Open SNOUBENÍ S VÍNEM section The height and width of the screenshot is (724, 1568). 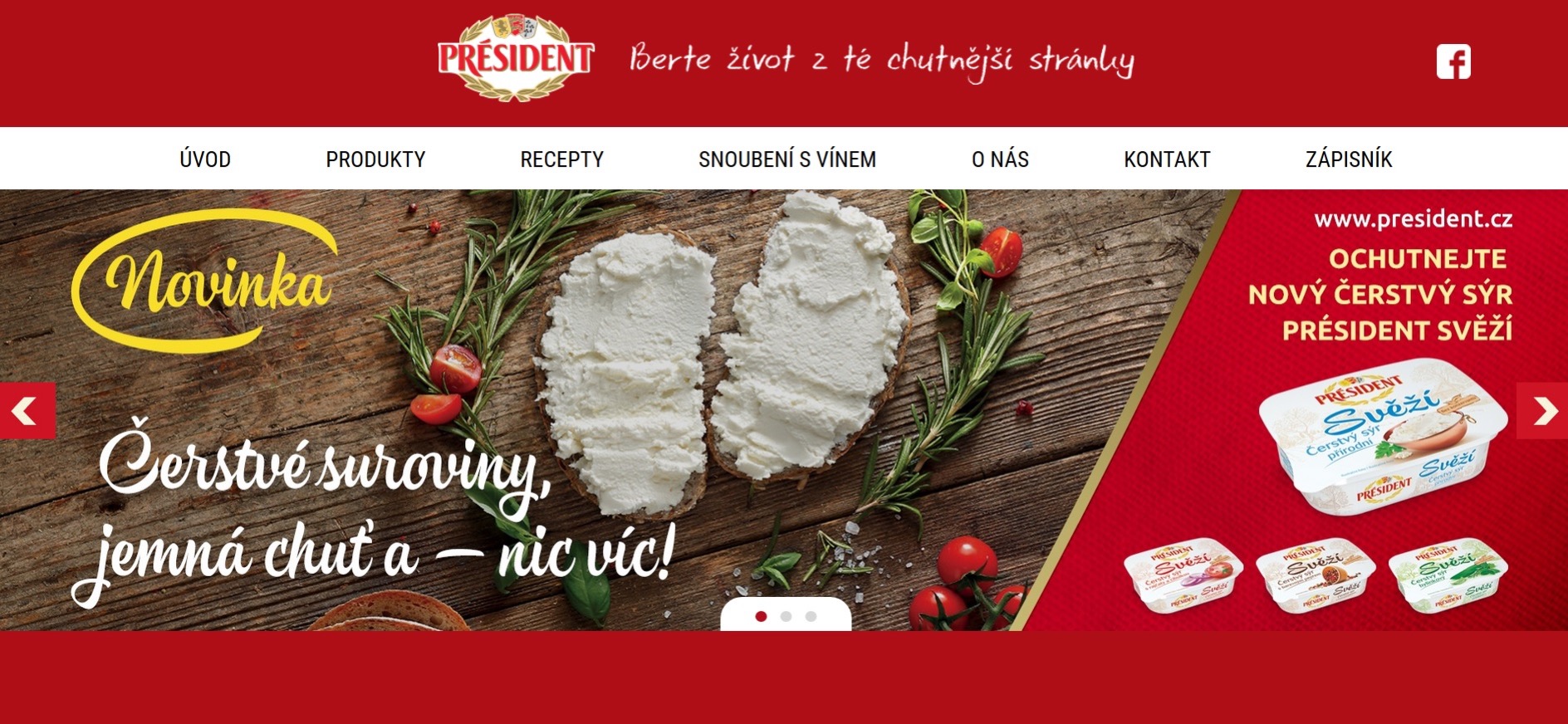[787, 159]
